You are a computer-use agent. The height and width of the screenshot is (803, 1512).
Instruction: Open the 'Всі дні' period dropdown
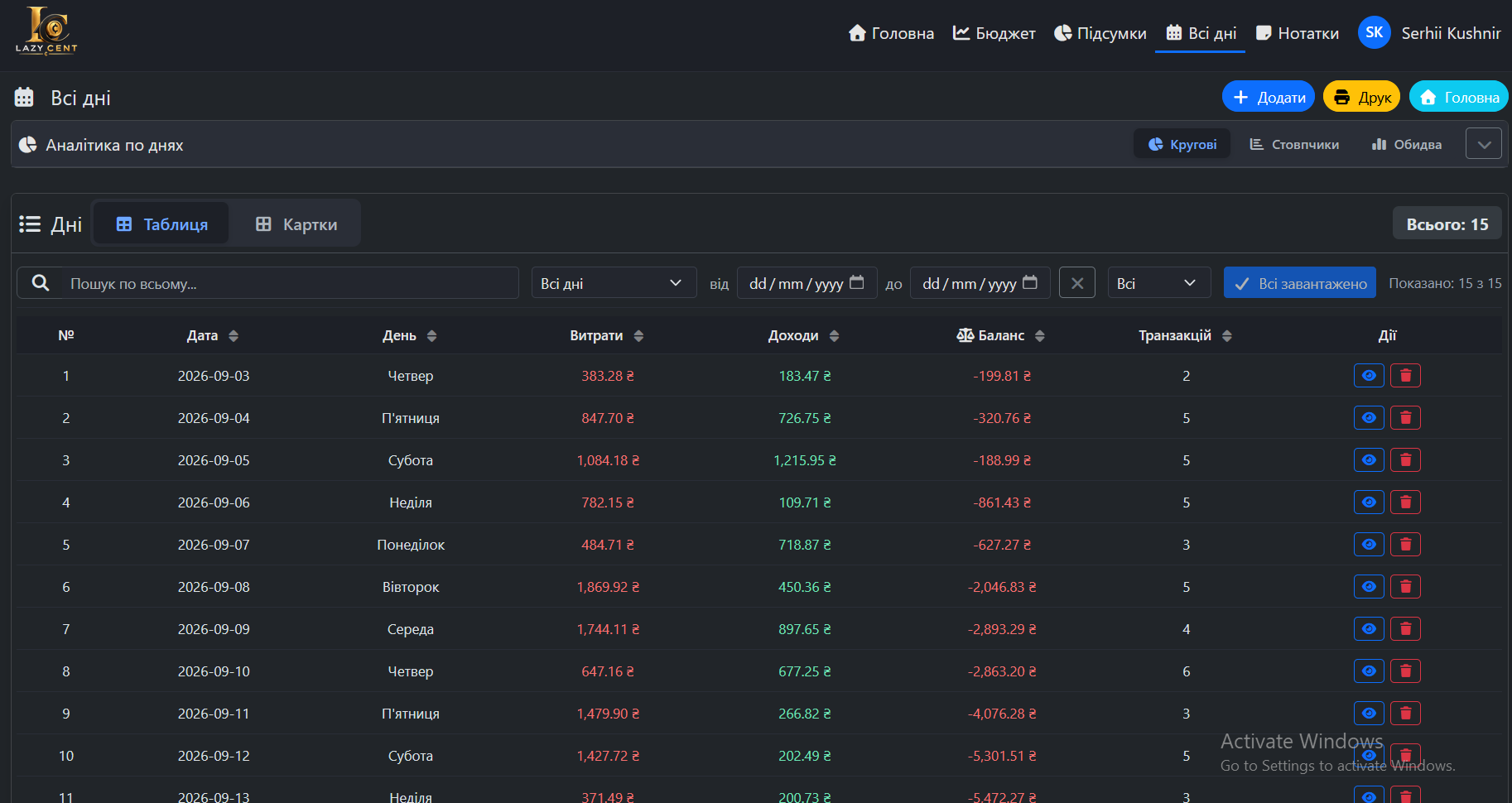click(614, 283)
